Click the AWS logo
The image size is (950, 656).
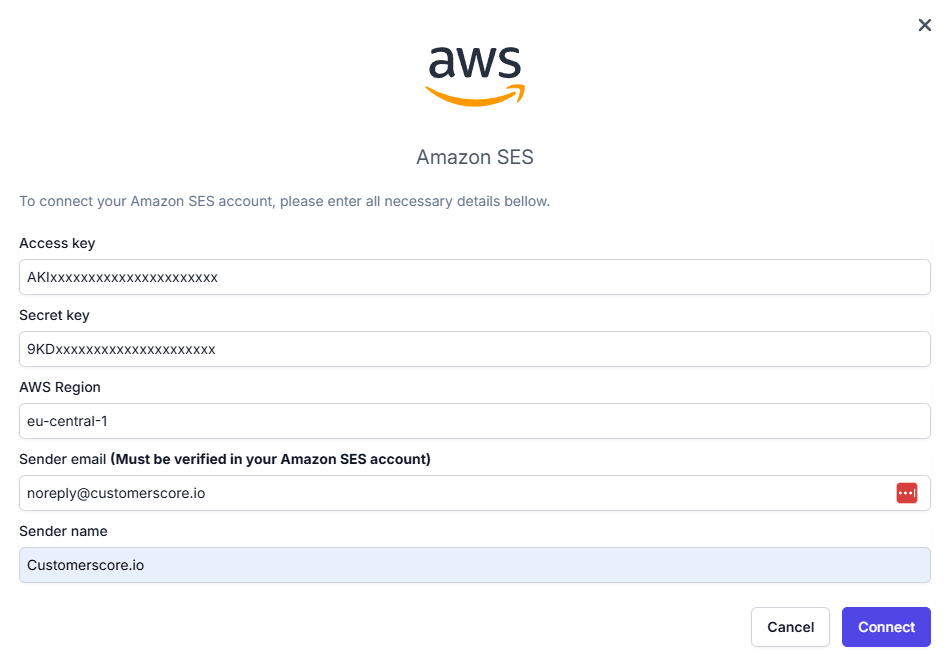pos(475,75)
